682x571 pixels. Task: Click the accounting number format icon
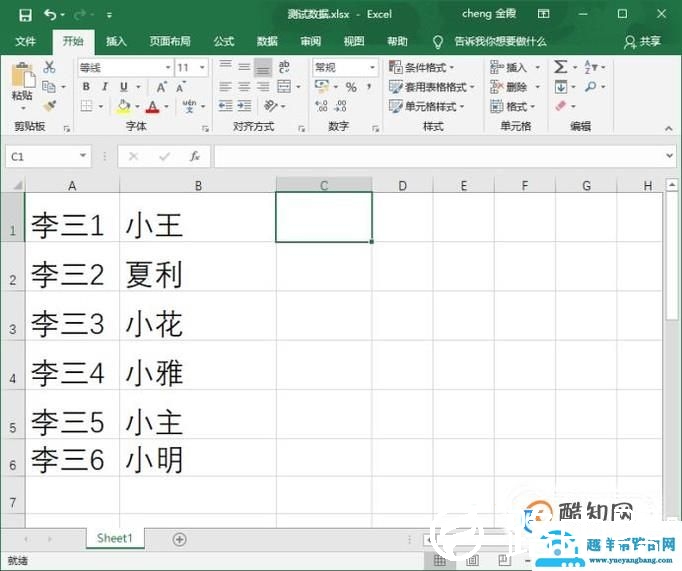(322, 87)
